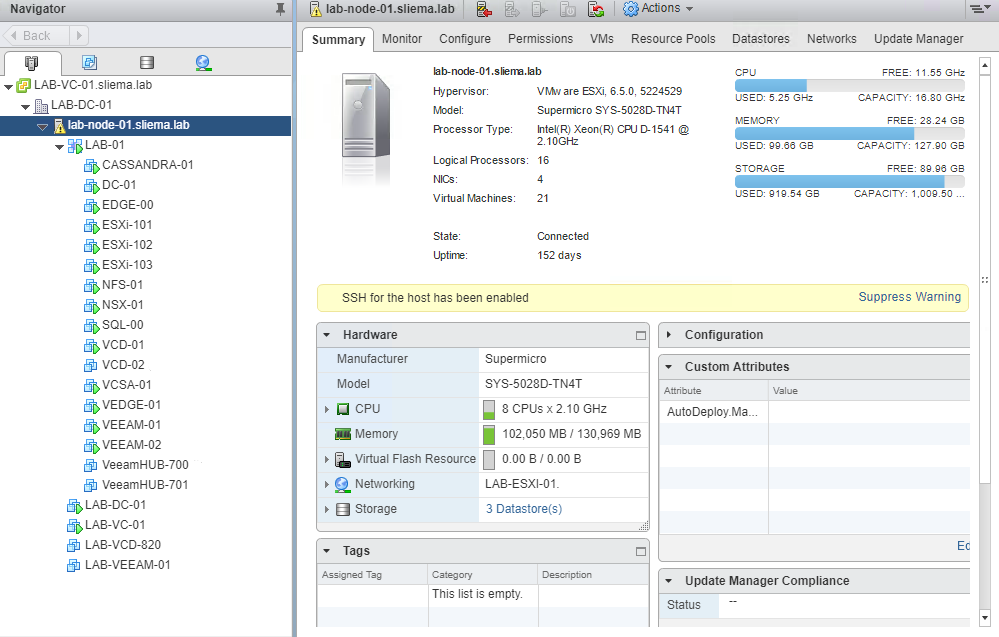Select the SQL-00 tree item

point(122,325)
